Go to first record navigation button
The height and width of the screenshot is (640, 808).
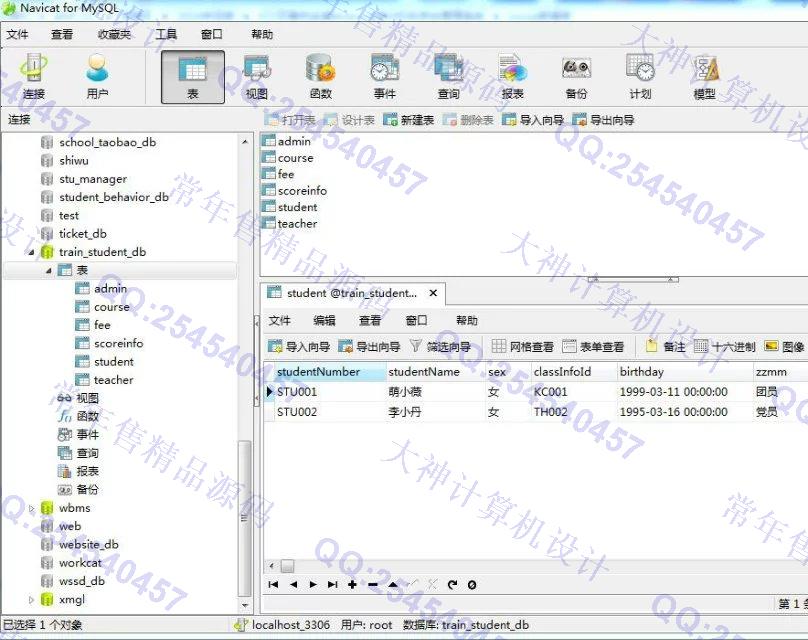(x=274, y=584)
